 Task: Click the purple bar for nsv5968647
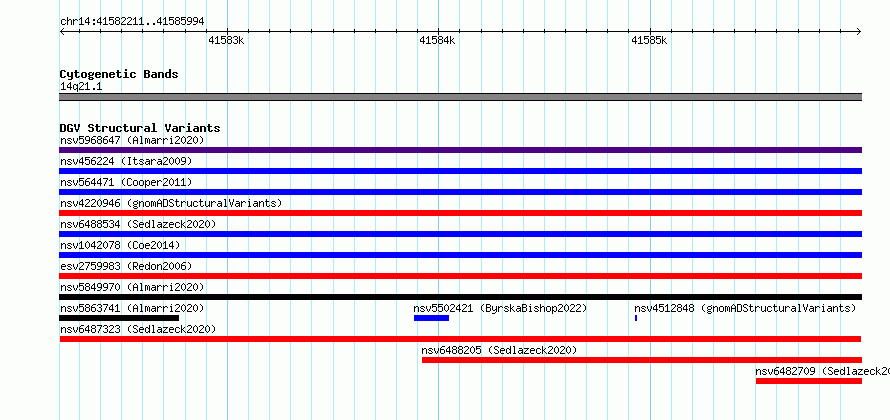point(460,150)
